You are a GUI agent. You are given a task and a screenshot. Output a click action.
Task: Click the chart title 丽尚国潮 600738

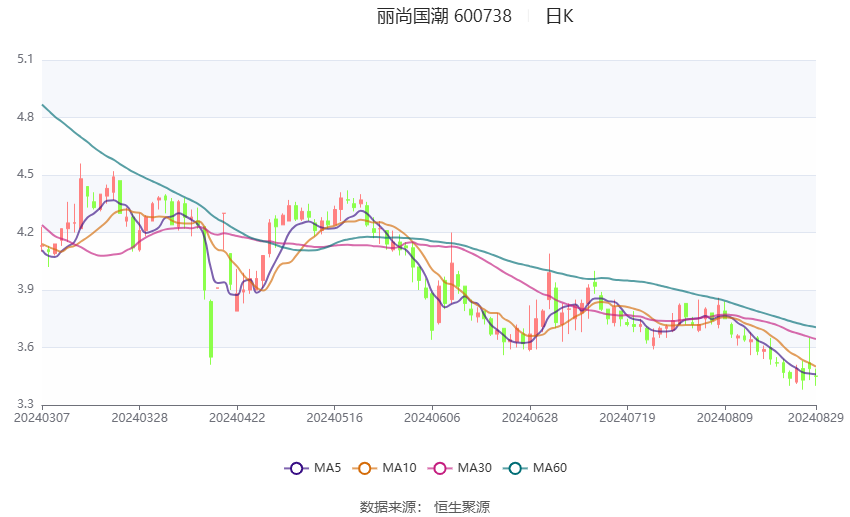[444, 16]
